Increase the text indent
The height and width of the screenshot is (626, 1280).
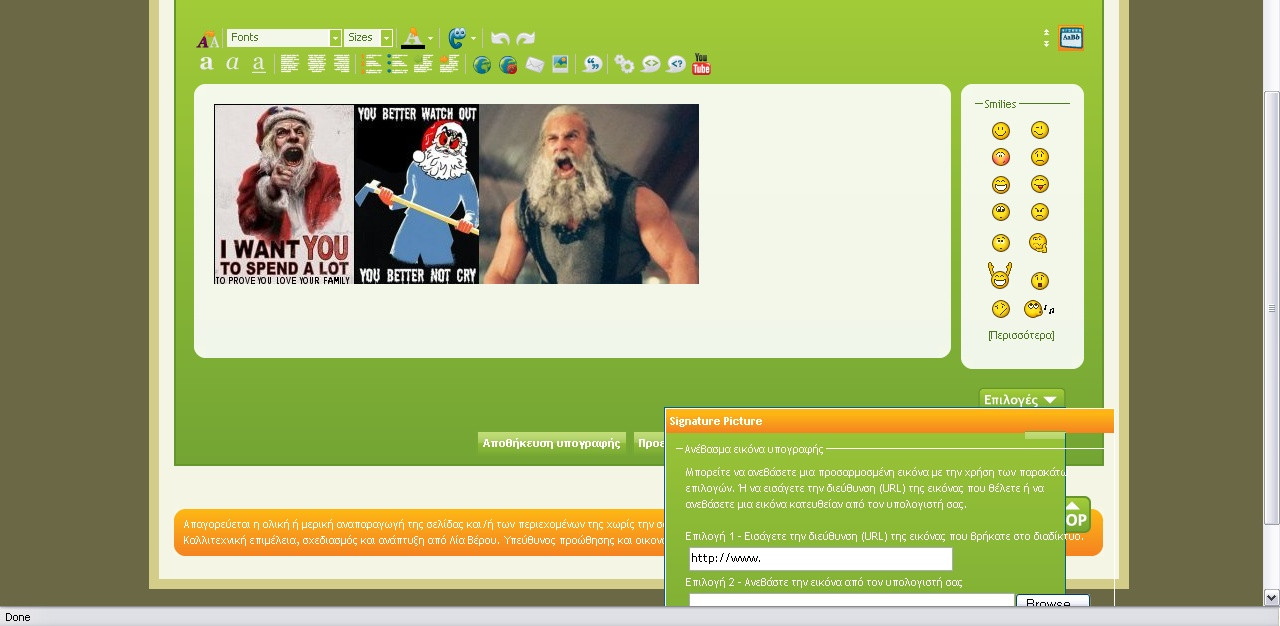449,64
